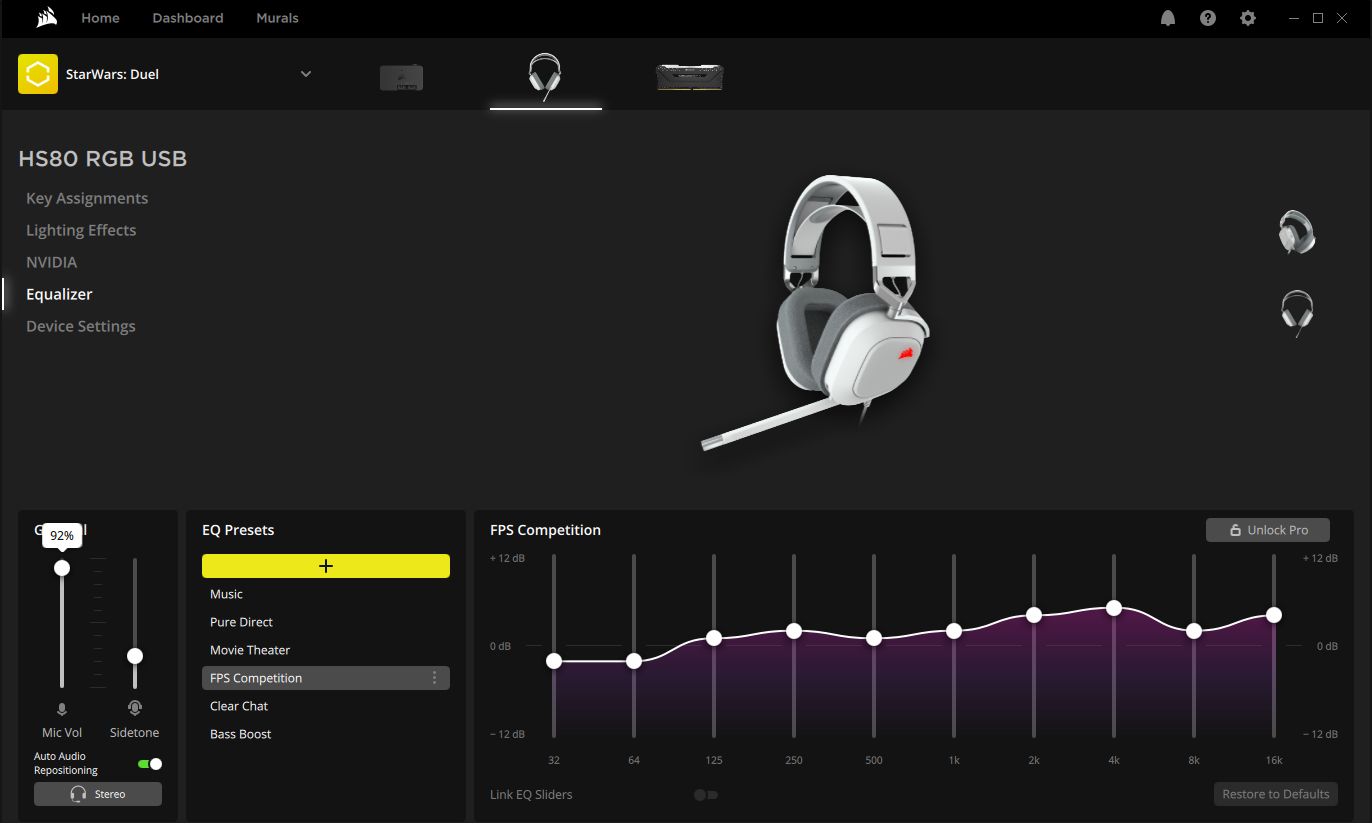Select the Clear Chat preset

pos(326,706)
